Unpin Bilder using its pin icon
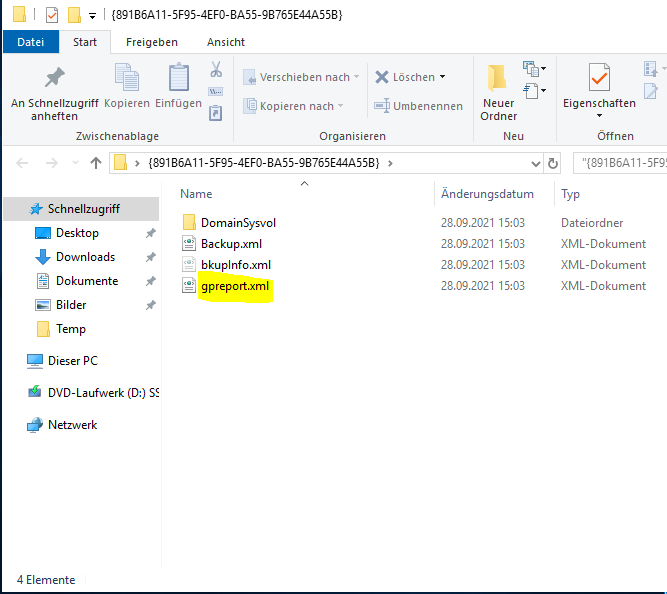 click(151, 305)
